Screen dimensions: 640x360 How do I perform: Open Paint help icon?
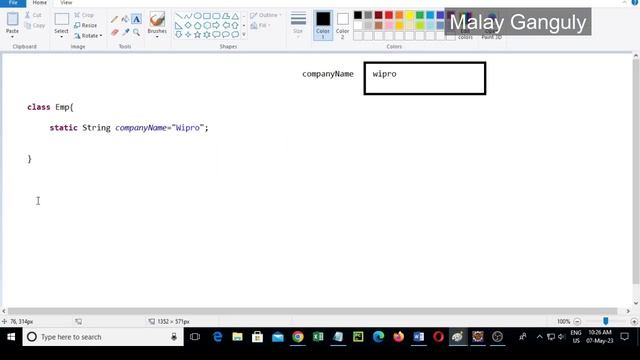tap(635, 2)
